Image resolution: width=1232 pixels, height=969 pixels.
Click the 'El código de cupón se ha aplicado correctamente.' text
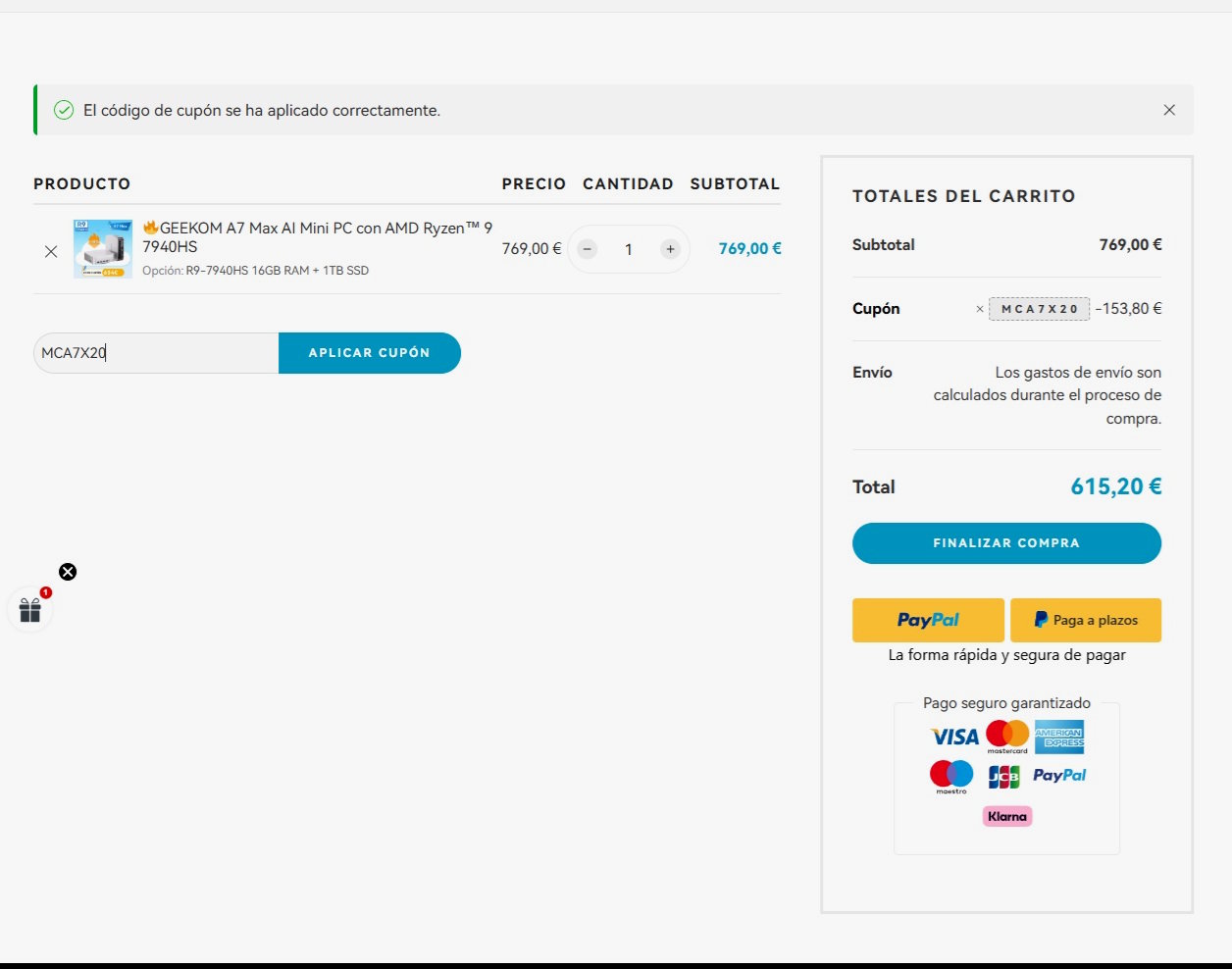click(262, 111)
